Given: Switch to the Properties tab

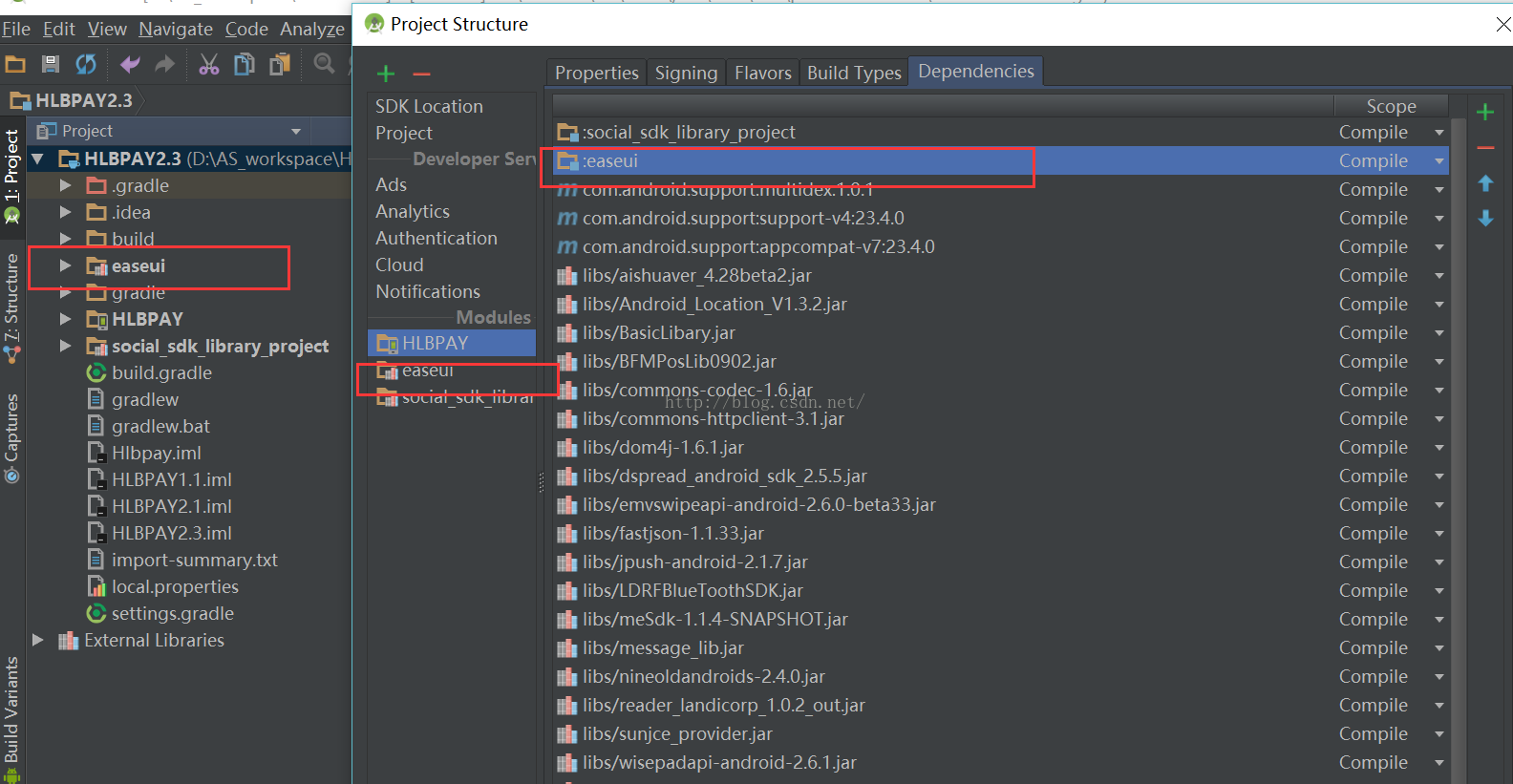Looking at the screenshot, I should [x=597, y=73].
